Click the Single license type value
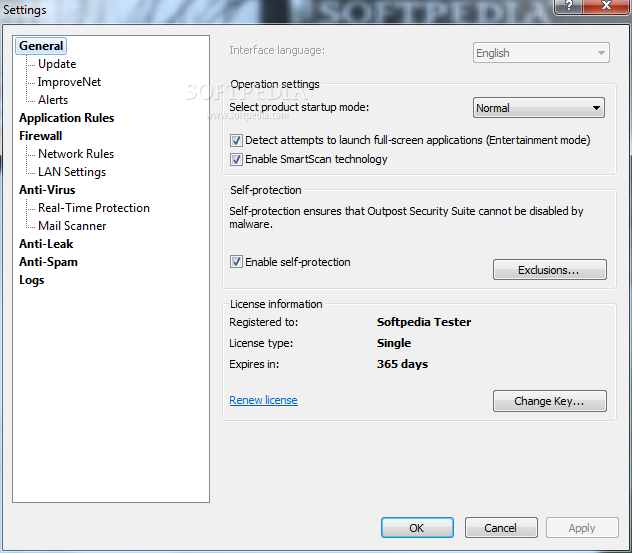Viewport: 632px width, 553px height. click(394, 343)
